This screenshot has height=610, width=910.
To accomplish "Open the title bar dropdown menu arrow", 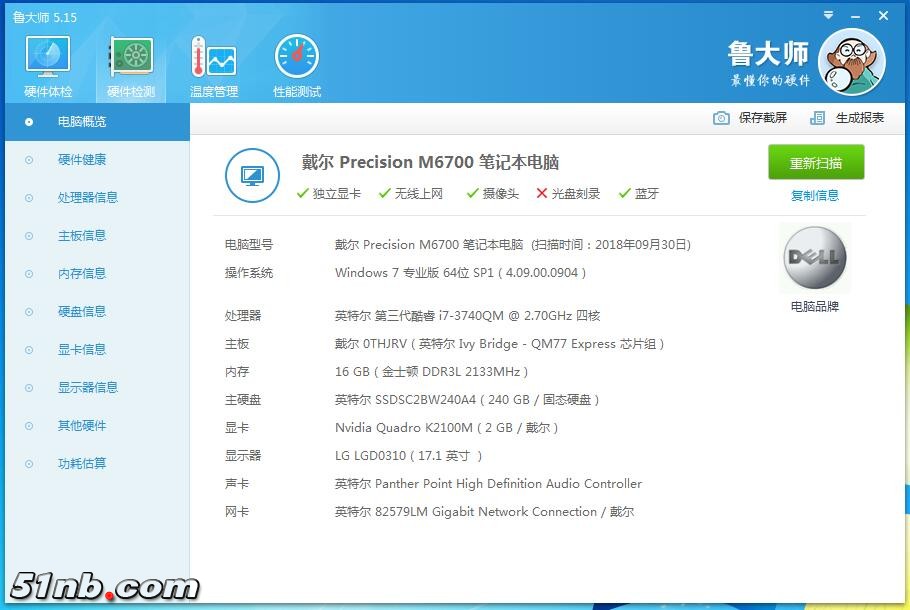I will (x=829, y=15).
